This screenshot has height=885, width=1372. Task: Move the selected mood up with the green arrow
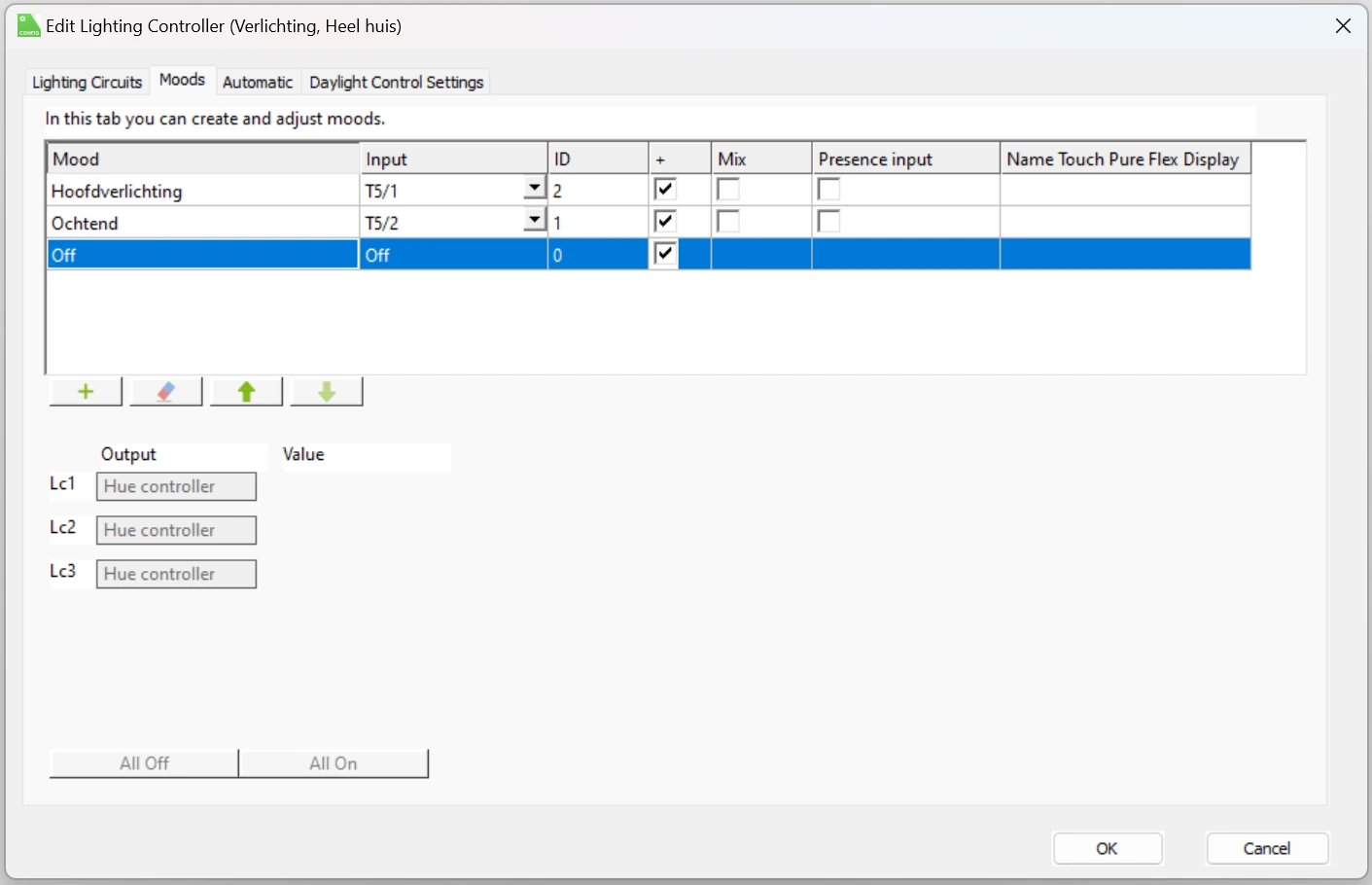click(x=246, y=390)
